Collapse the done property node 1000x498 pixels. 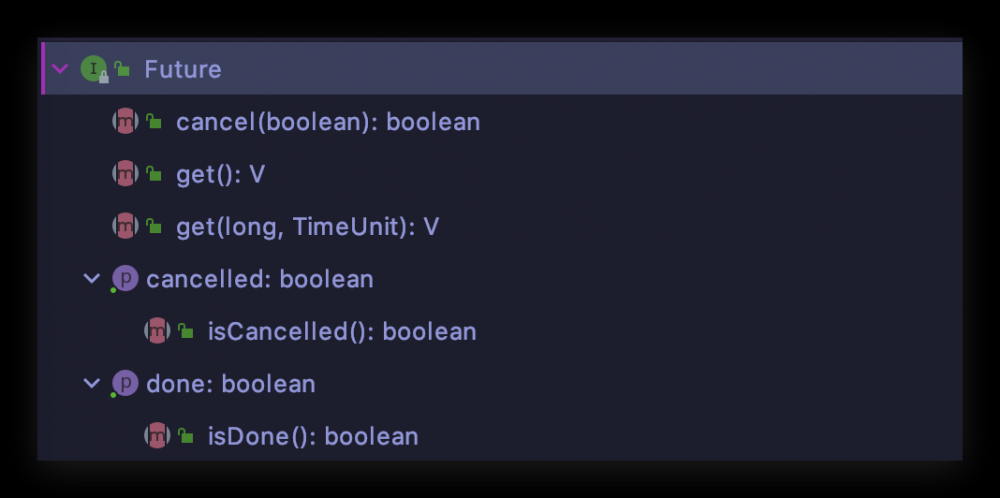tap(92, 384)
